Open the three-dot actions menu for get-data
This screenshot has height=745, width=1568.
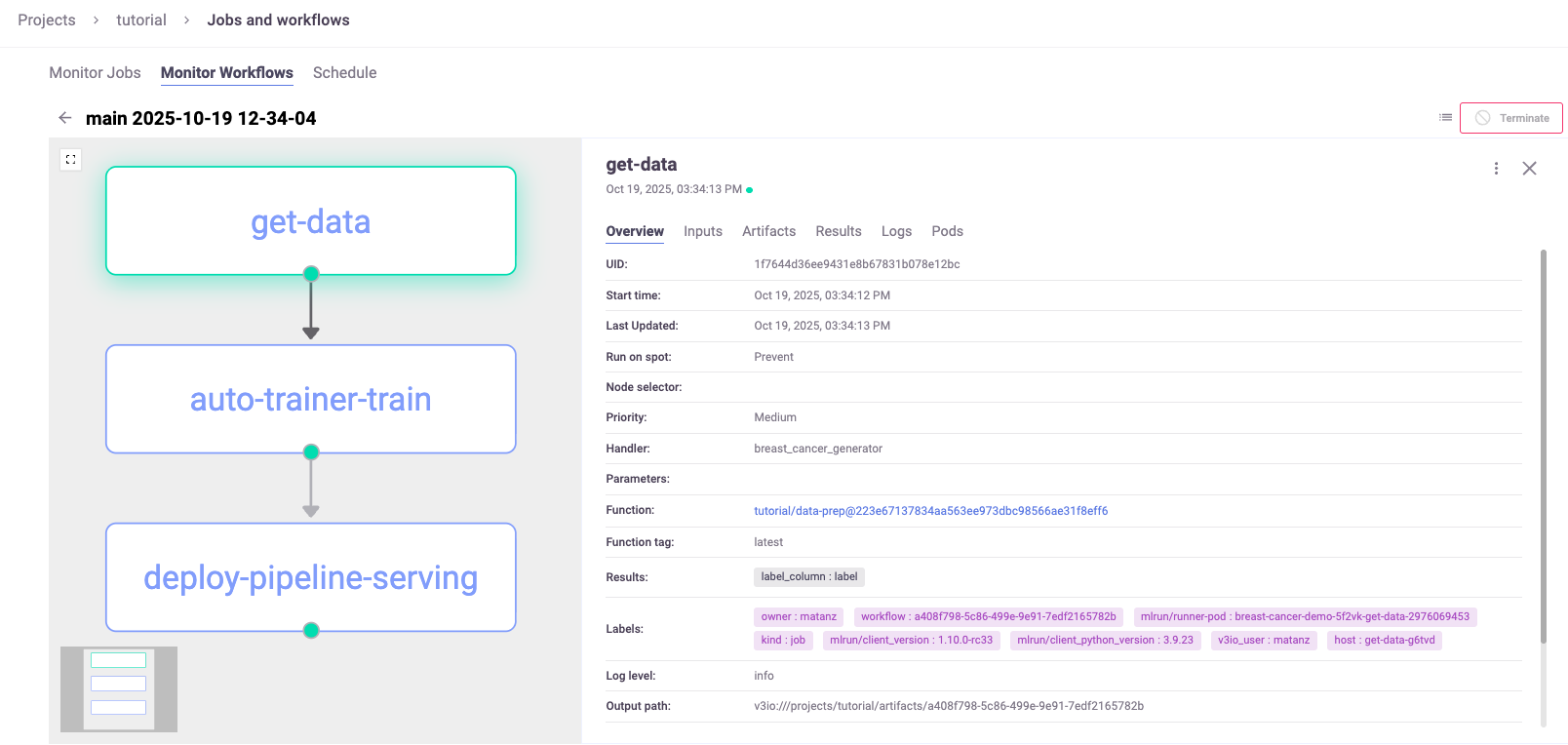point(1496,169)
